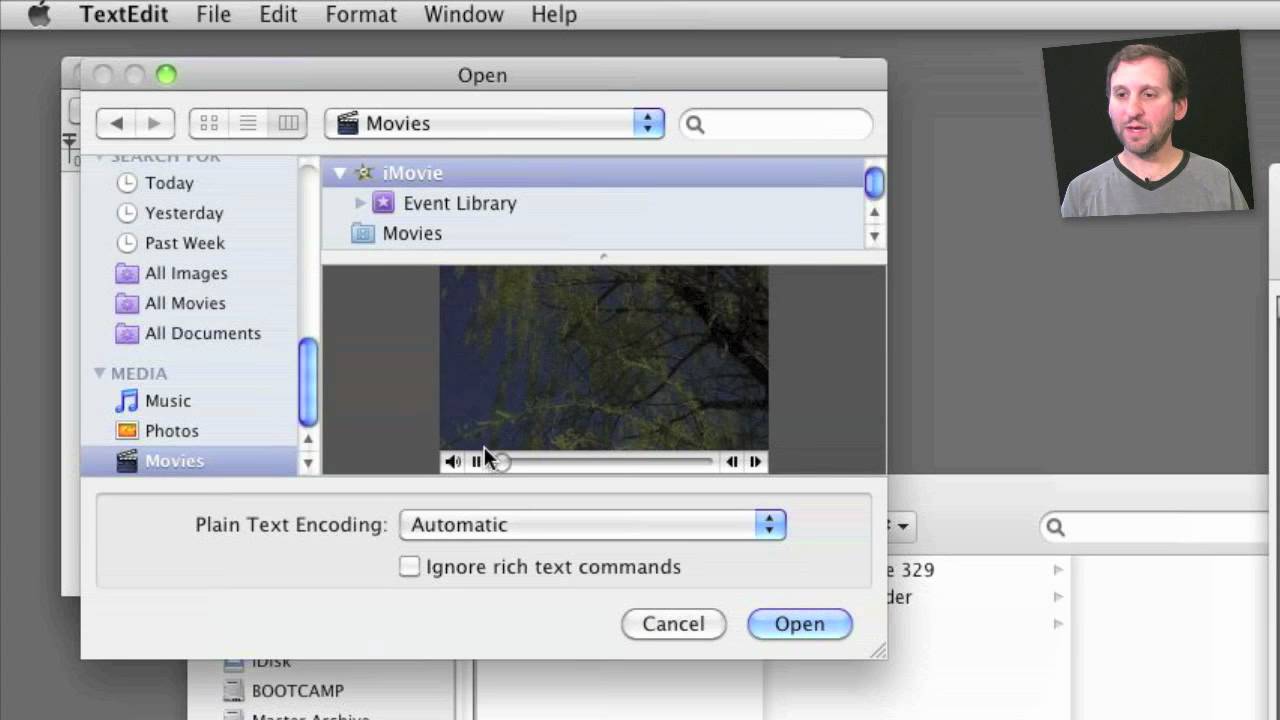Click the Open dialog search field
The image size is (1280, 720).
pyautogui.click(x=776, y=124)
